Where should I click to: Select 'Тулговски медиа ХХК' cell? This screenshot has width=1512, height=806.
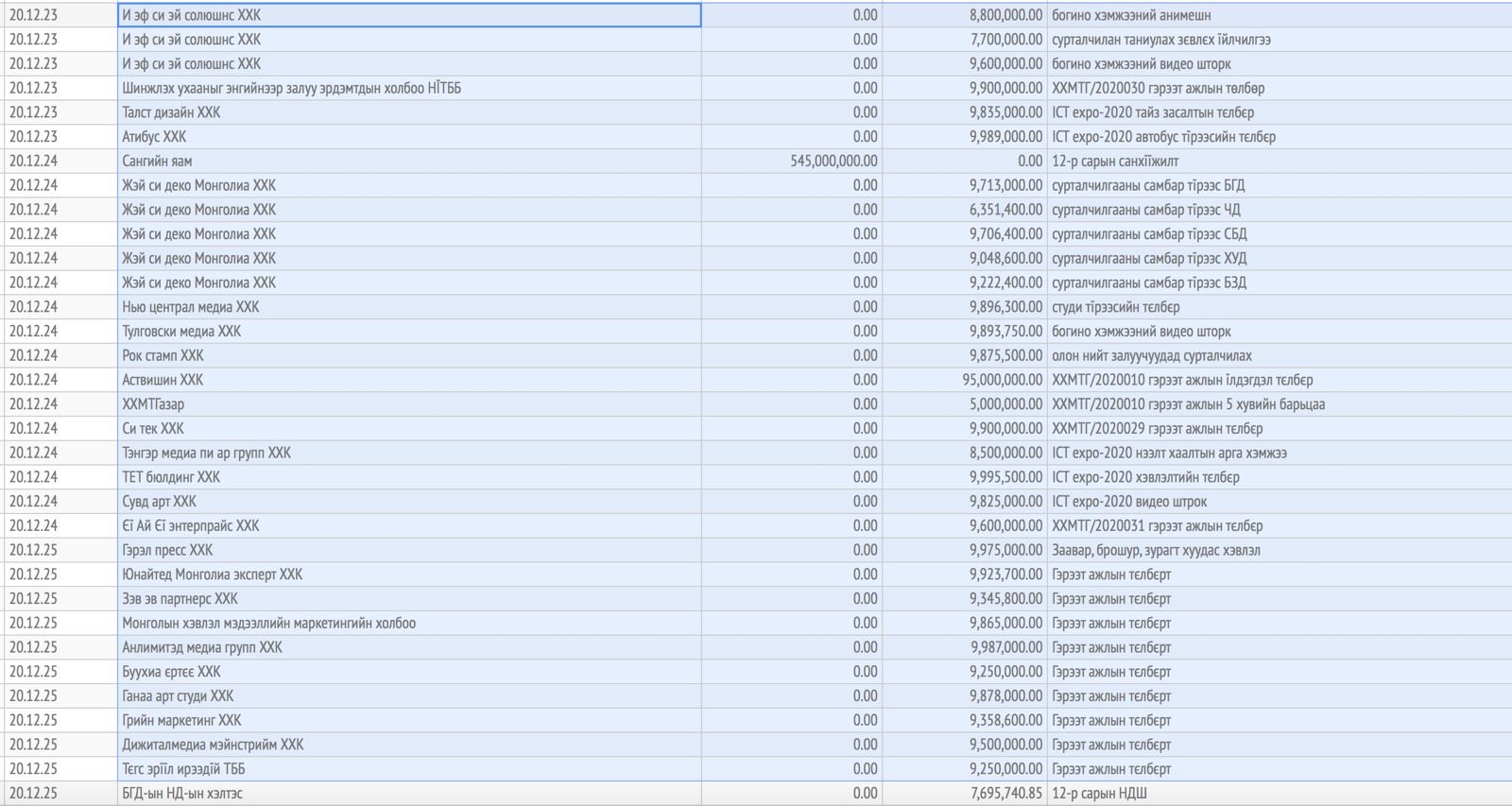pyautogui.click(x=409, y=332)
